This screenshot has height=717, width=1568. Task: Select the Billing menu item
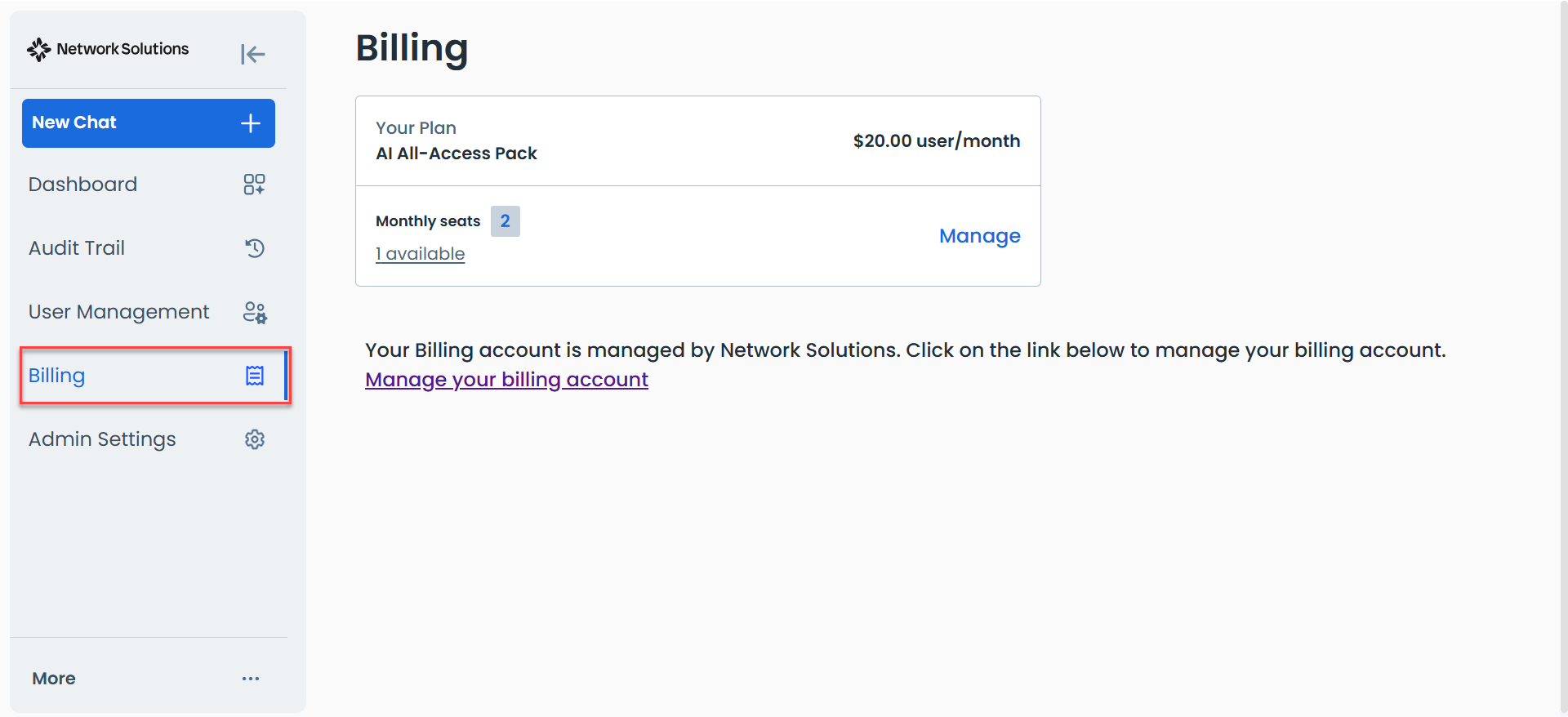tap(155, 376)
